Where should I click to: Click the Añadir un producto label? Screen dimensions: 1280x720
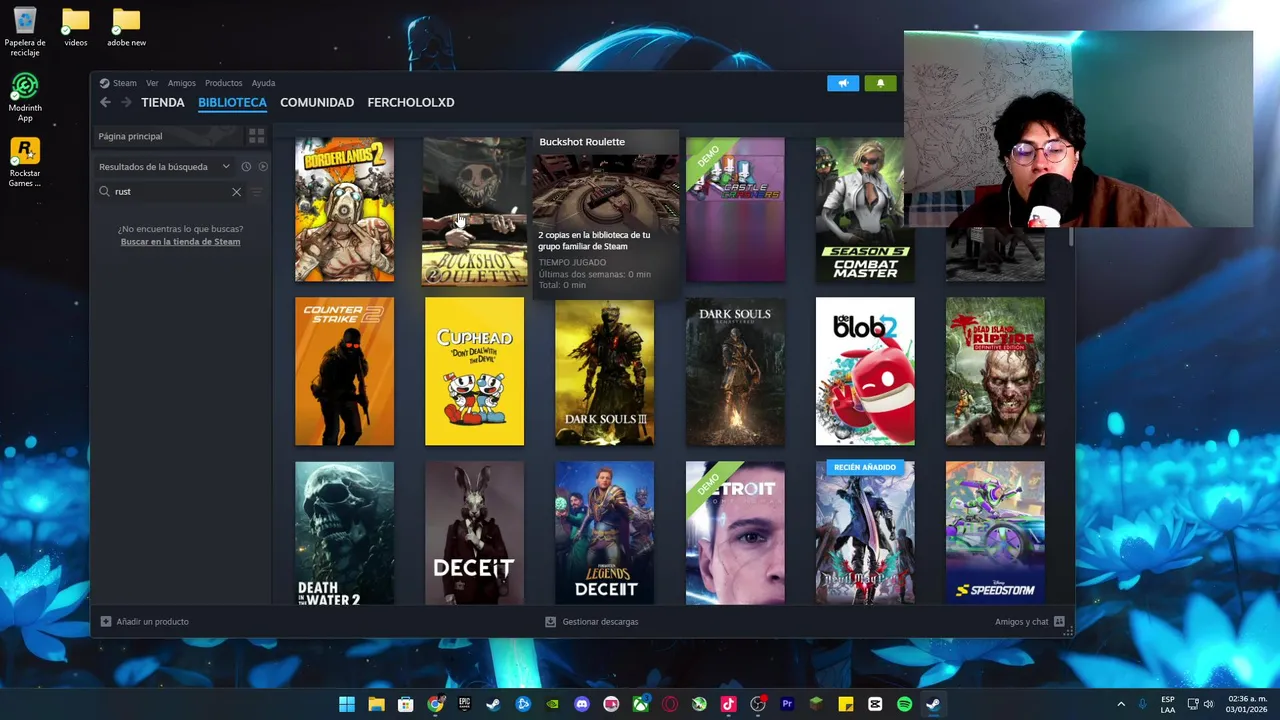pos(152,622)
